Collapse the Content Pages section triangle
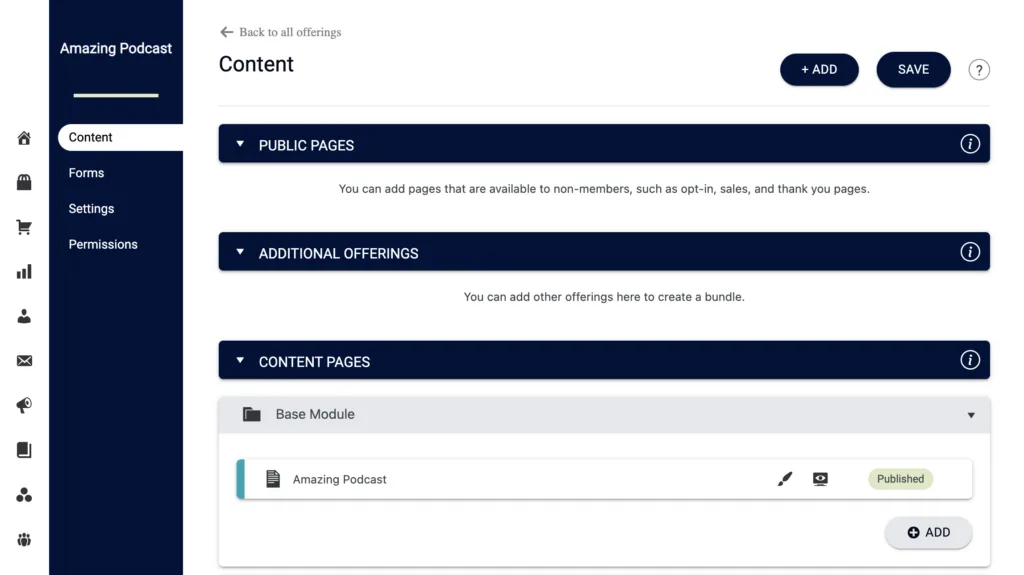 (x=240, y=360)
